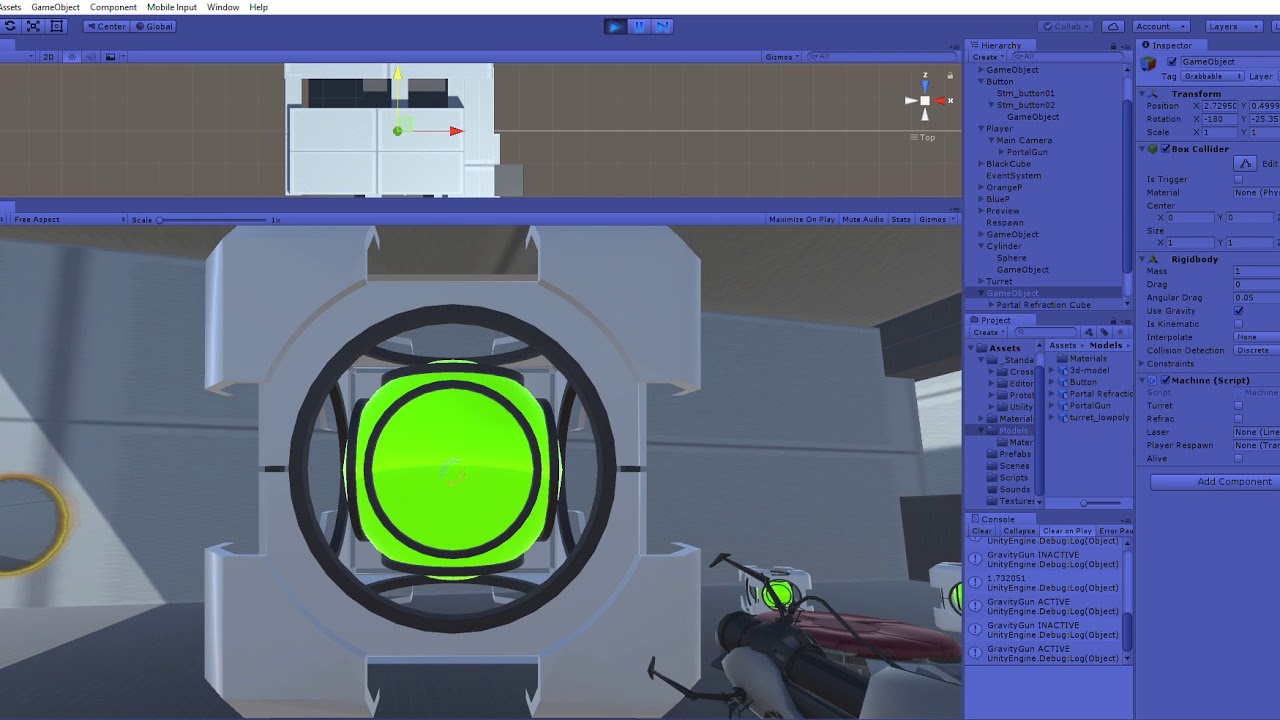This screenshot has width=1280, height=720.
Task: Click search by label icon in Project
Action: click(x=1104, y=332)
